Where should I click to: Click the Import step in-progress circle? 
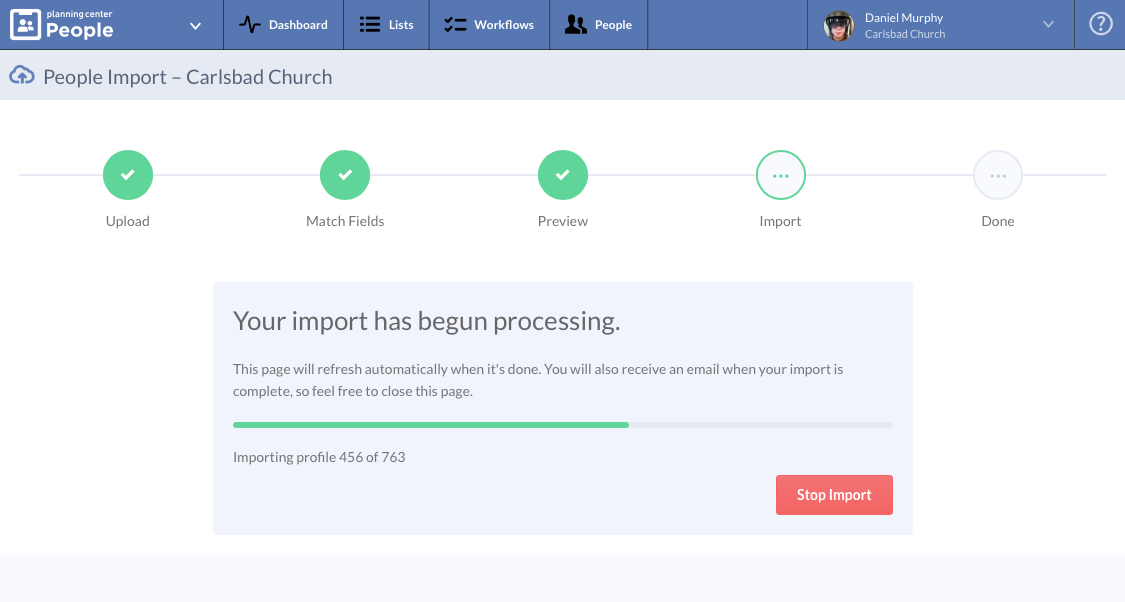780,175
